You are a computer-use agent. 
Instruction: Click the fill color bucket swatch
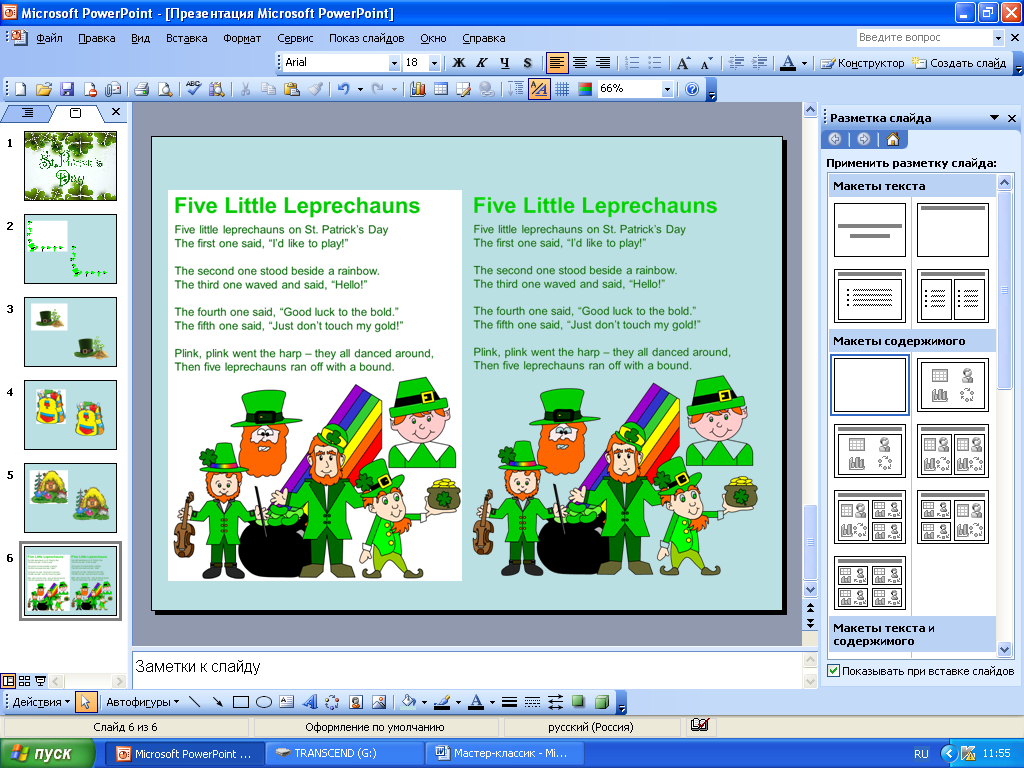(x=409, y=702)
